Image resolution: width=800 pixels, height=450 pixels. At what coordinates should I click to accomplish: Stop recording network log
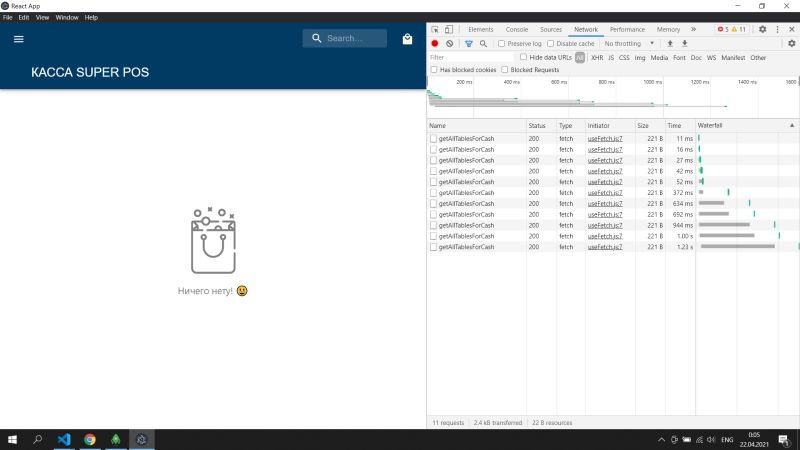435,44
